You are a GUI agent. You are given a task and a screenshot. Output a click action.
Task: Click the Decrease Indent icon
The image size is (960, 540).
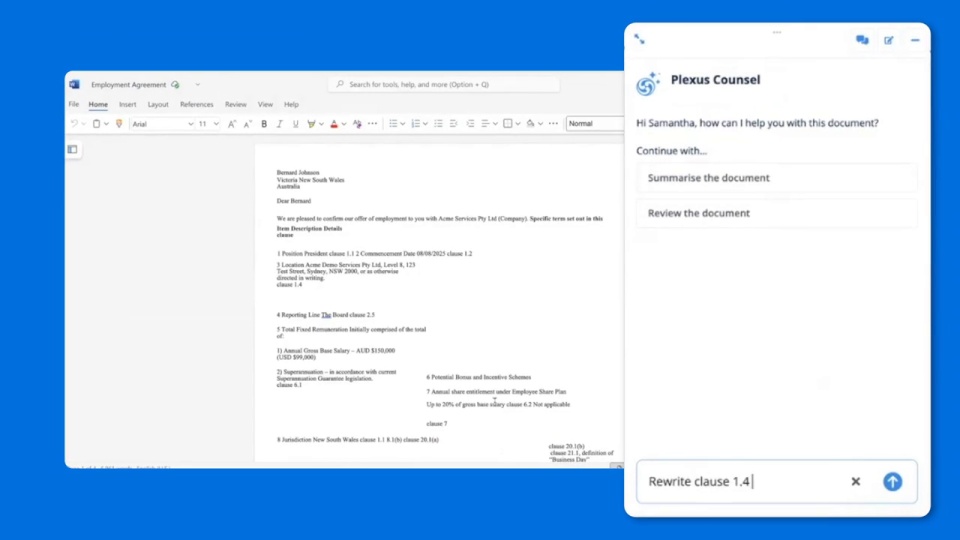(454, 124)
